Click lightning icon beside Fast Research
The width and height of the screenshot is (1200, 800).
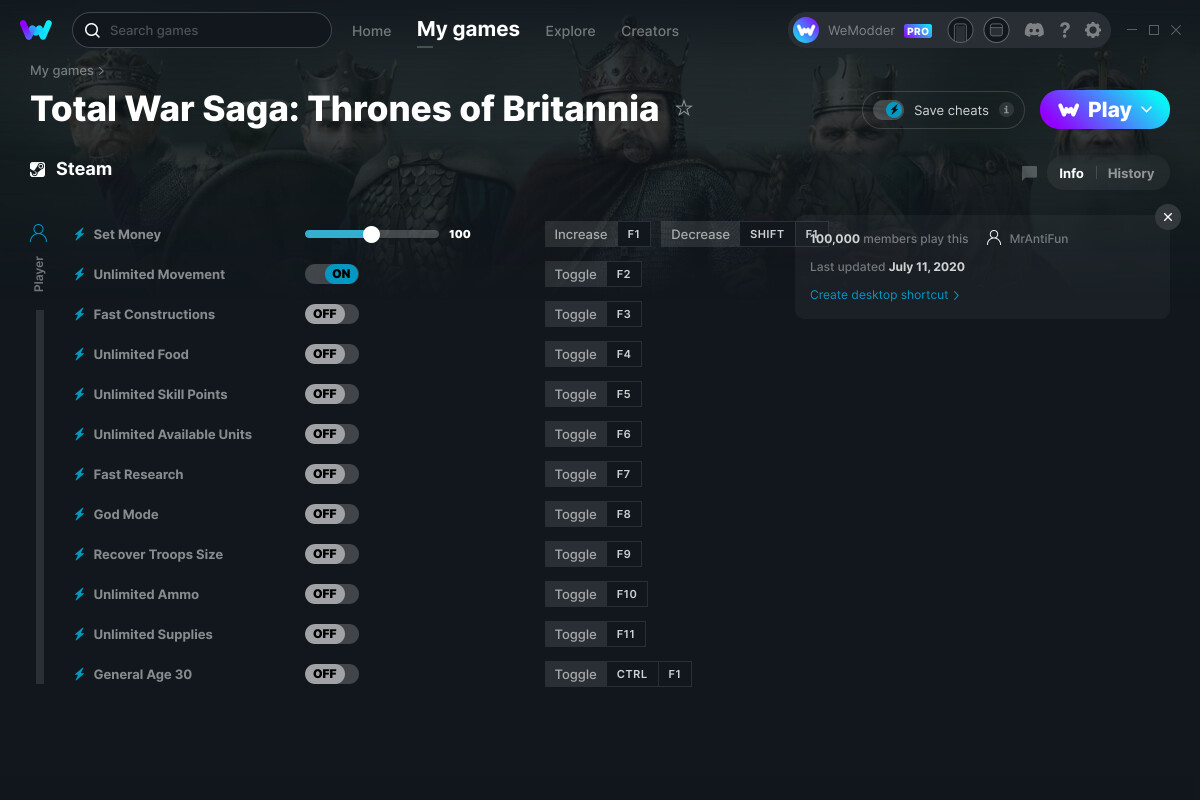[80, 474]
